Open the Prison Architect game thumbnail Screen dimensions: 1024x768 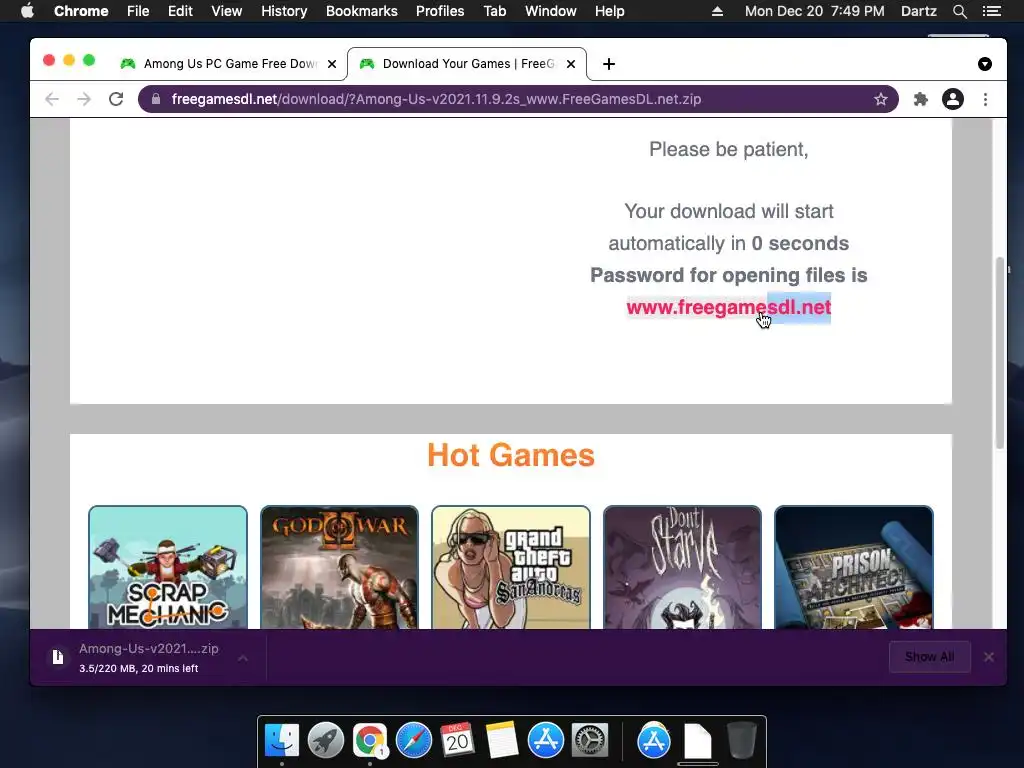[854, 568]
